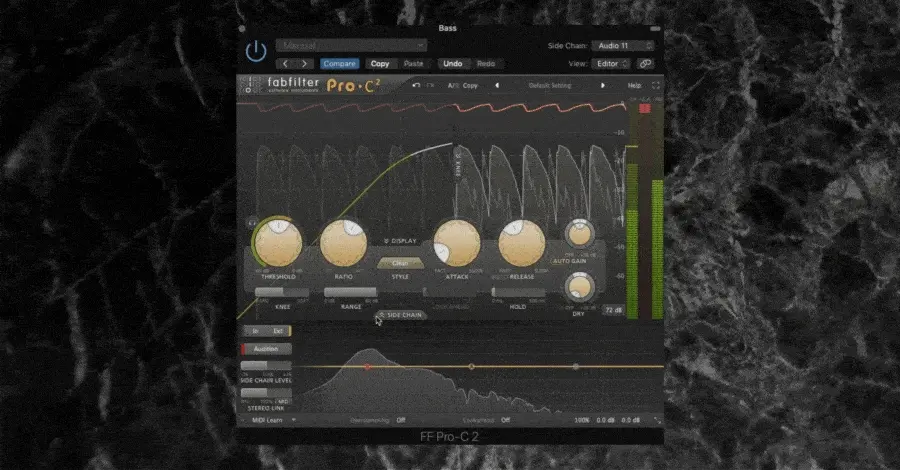
Task: Click the Lookahead slider
Action: tap(449, 292)
